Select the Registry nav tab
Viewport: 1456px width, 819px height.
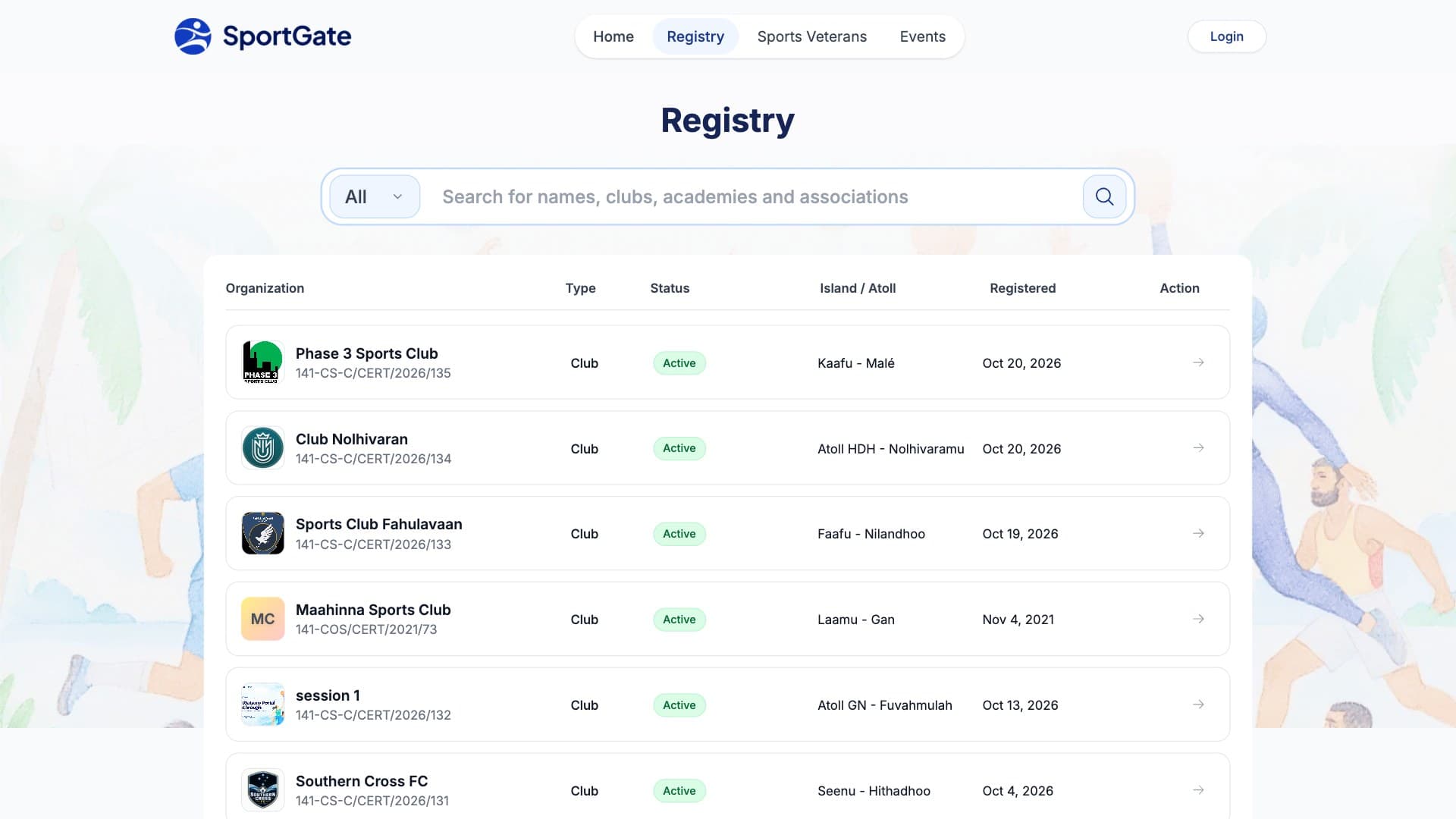tap(695, 36)
